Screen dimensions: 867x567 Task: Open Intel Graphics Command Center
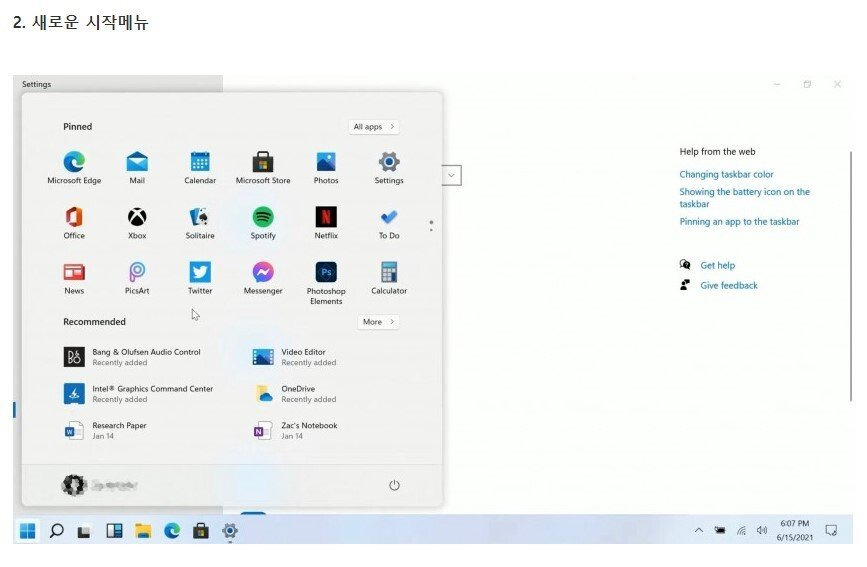pos(139,394)
